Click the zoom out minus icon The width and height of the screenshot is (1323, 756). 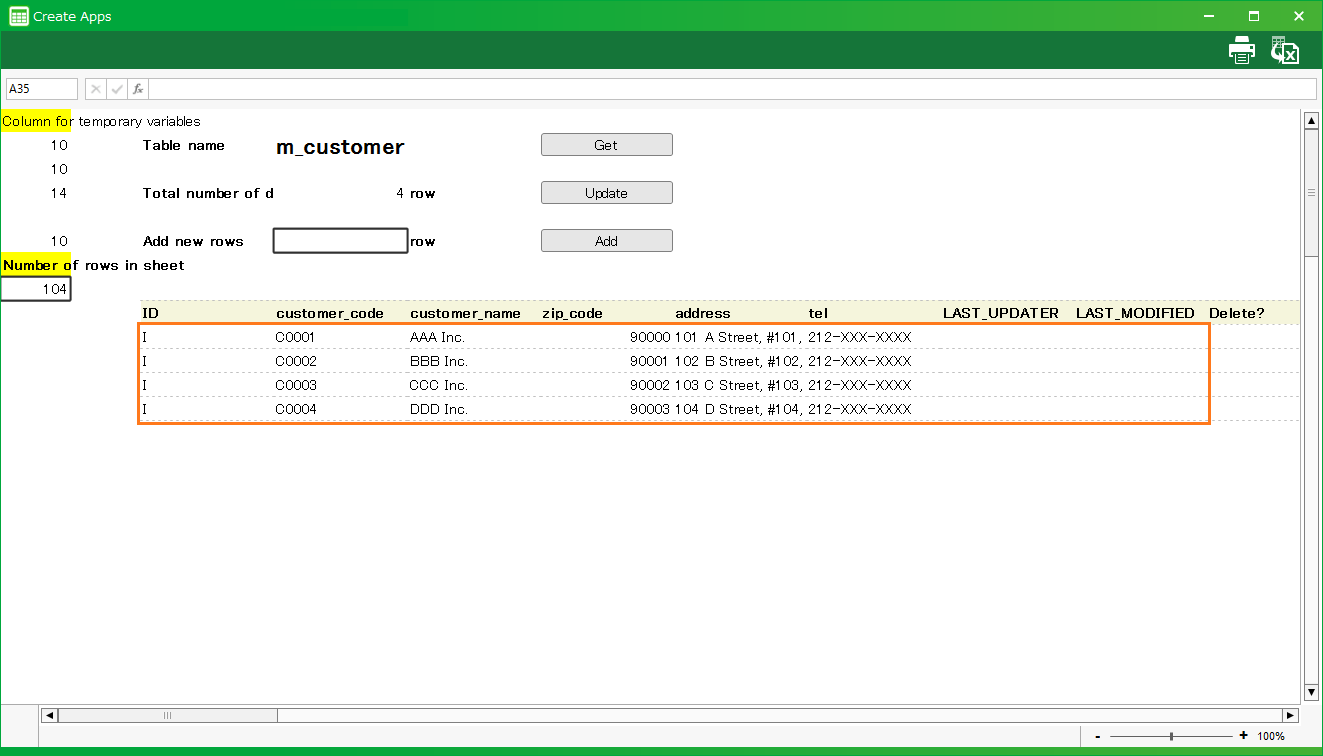(1098, 736)
